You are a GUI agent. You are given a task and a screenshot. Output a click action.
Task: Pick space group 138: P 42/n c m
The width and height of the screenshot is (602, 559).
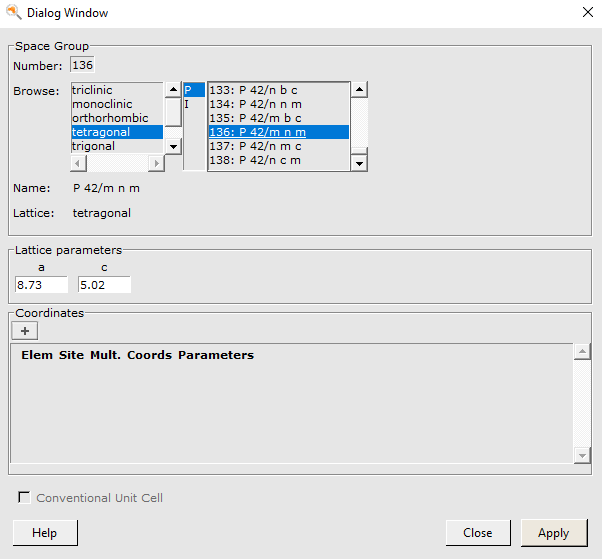coord(276,160)
